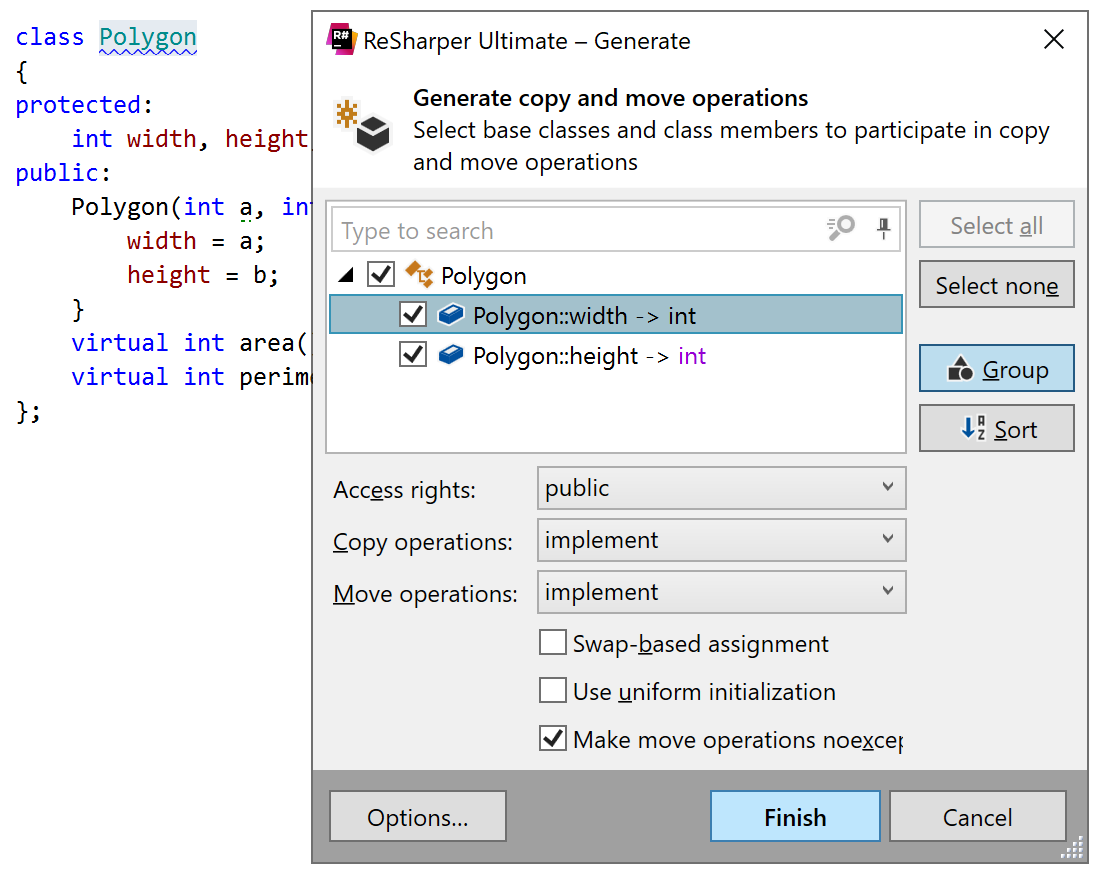Click the pin icon beside the search field
Screen dimensions: 1098x874
[883, 230]
